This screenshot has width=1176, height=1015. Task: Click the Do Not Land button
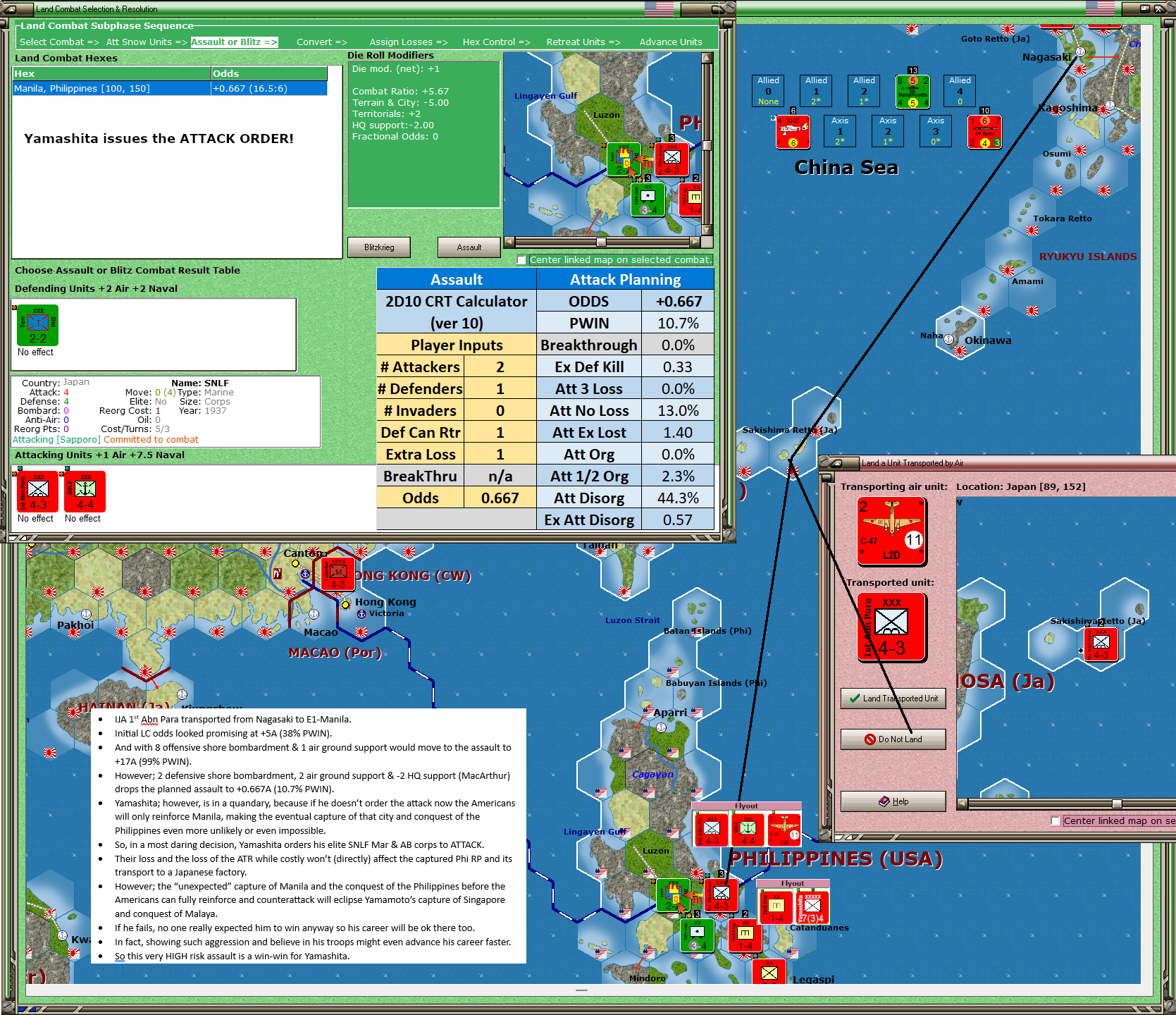pos(893,739)
